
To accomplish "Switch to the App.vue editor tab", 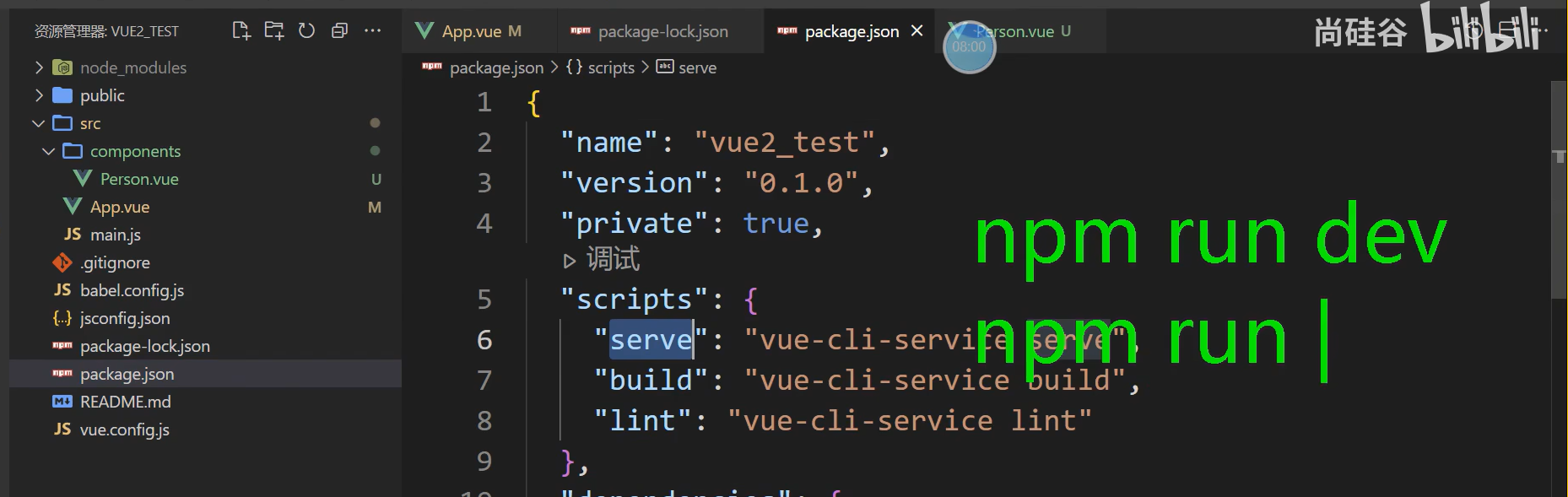I will pyautogui.click(x=479, y=31).
